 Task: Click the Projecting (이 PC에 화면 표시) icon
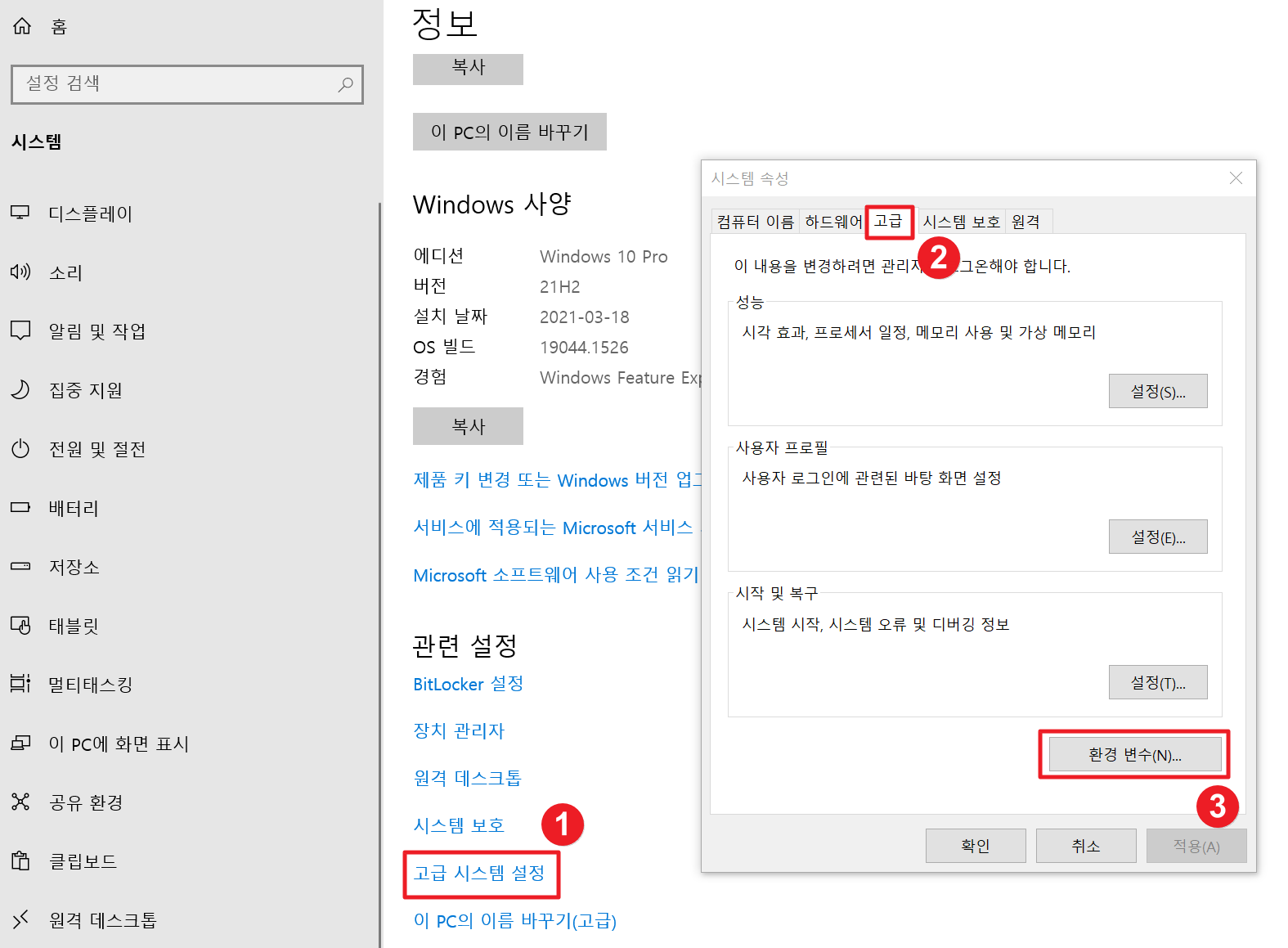20,743
